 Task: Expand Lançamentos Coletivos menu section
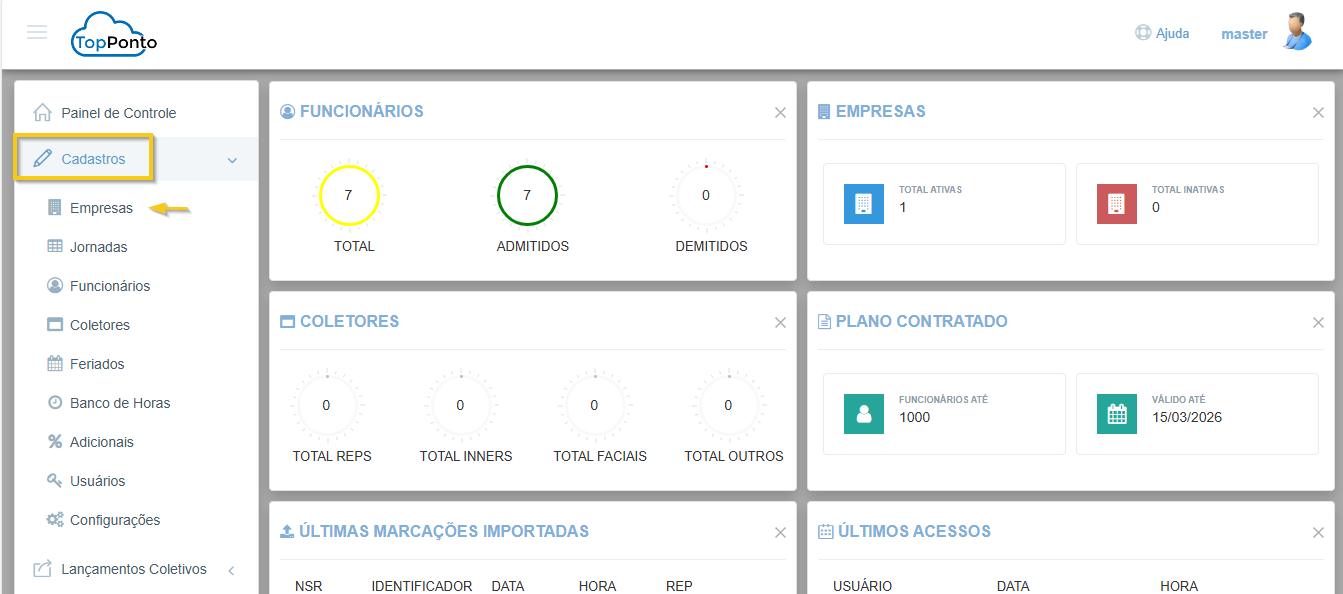pyautogui.click(x=133, y=569)
